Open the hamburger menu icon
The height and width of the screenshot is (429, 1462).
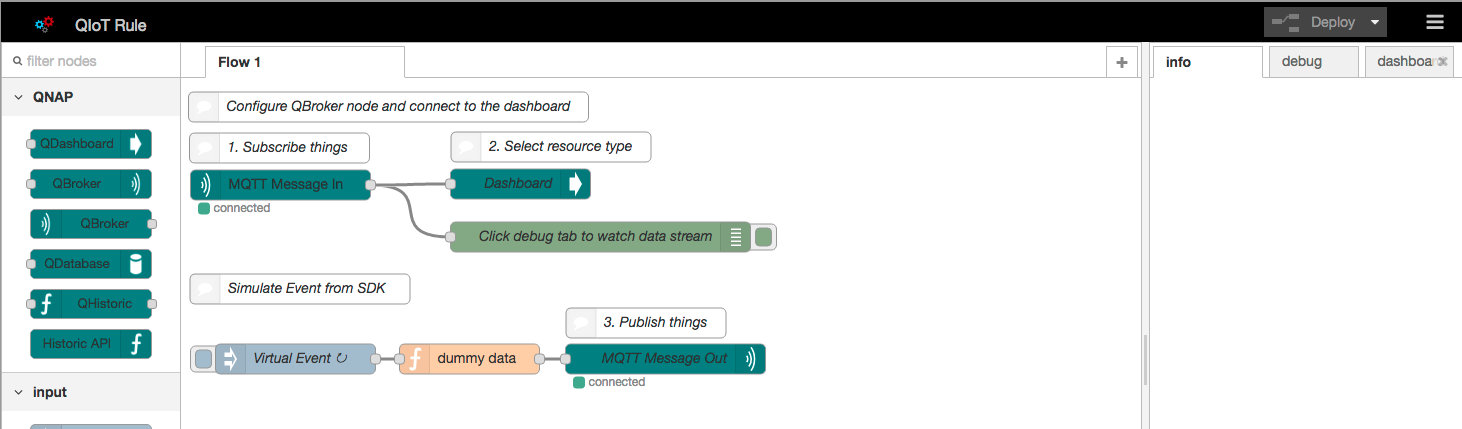tap(1434, 23)
